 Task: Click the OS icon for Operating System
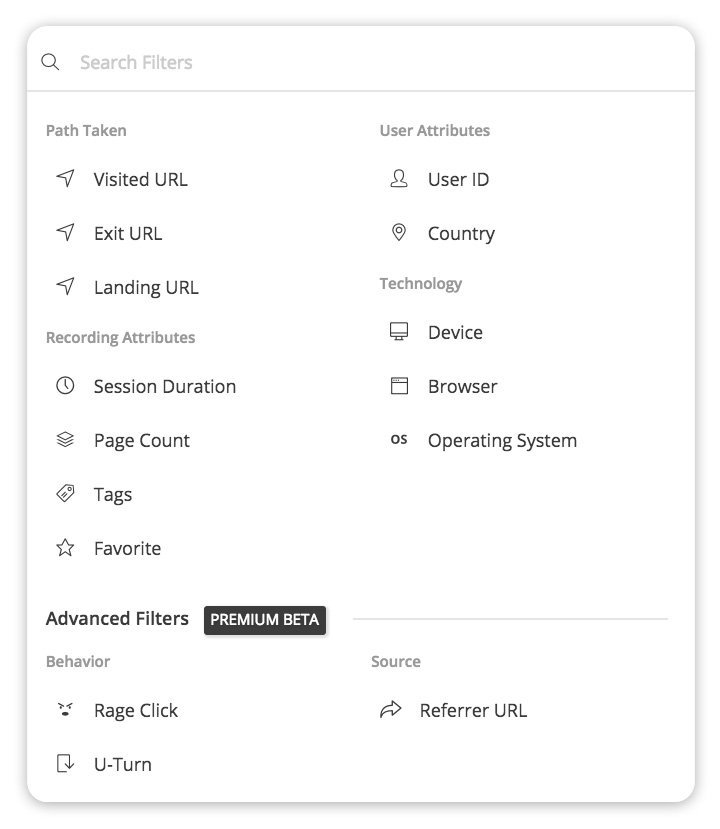coord(399,439)
